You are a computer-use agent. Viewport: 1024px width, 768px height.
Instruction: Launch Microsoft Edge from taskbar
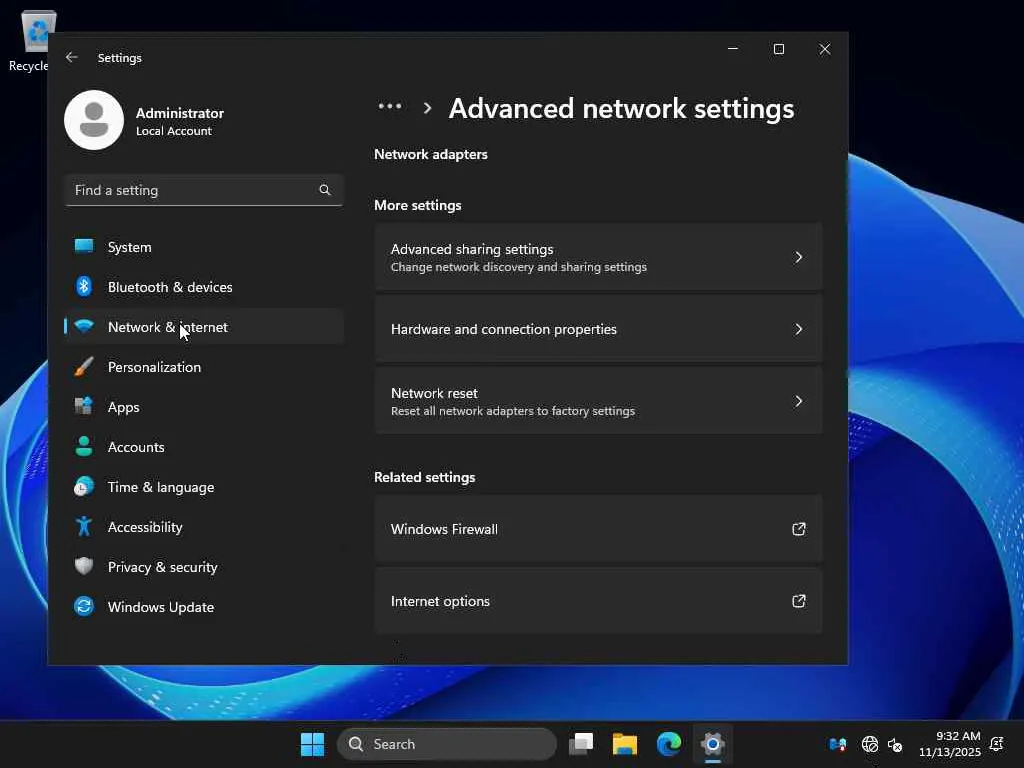click(669, 744)
